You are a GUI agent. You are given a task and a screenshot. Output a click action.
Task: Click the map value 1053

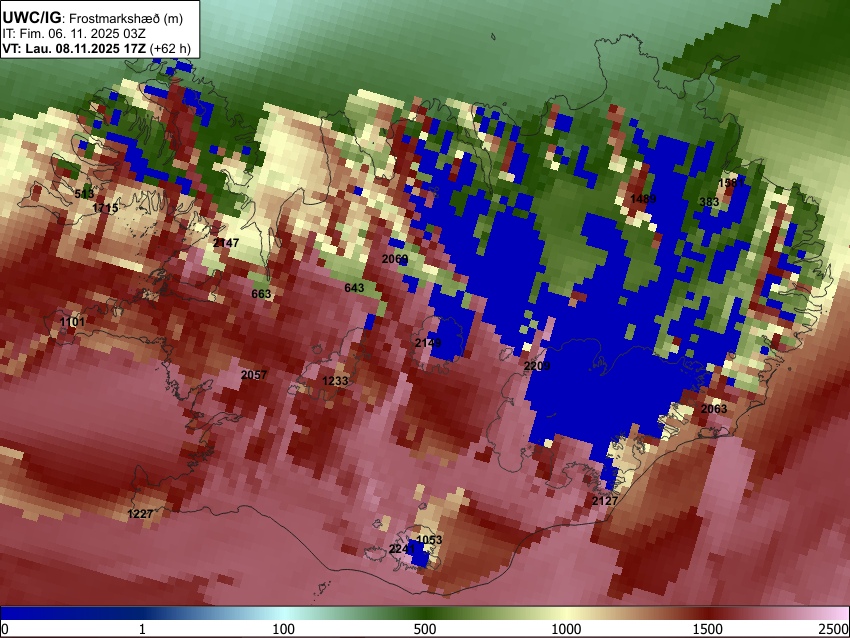(429, 539)
